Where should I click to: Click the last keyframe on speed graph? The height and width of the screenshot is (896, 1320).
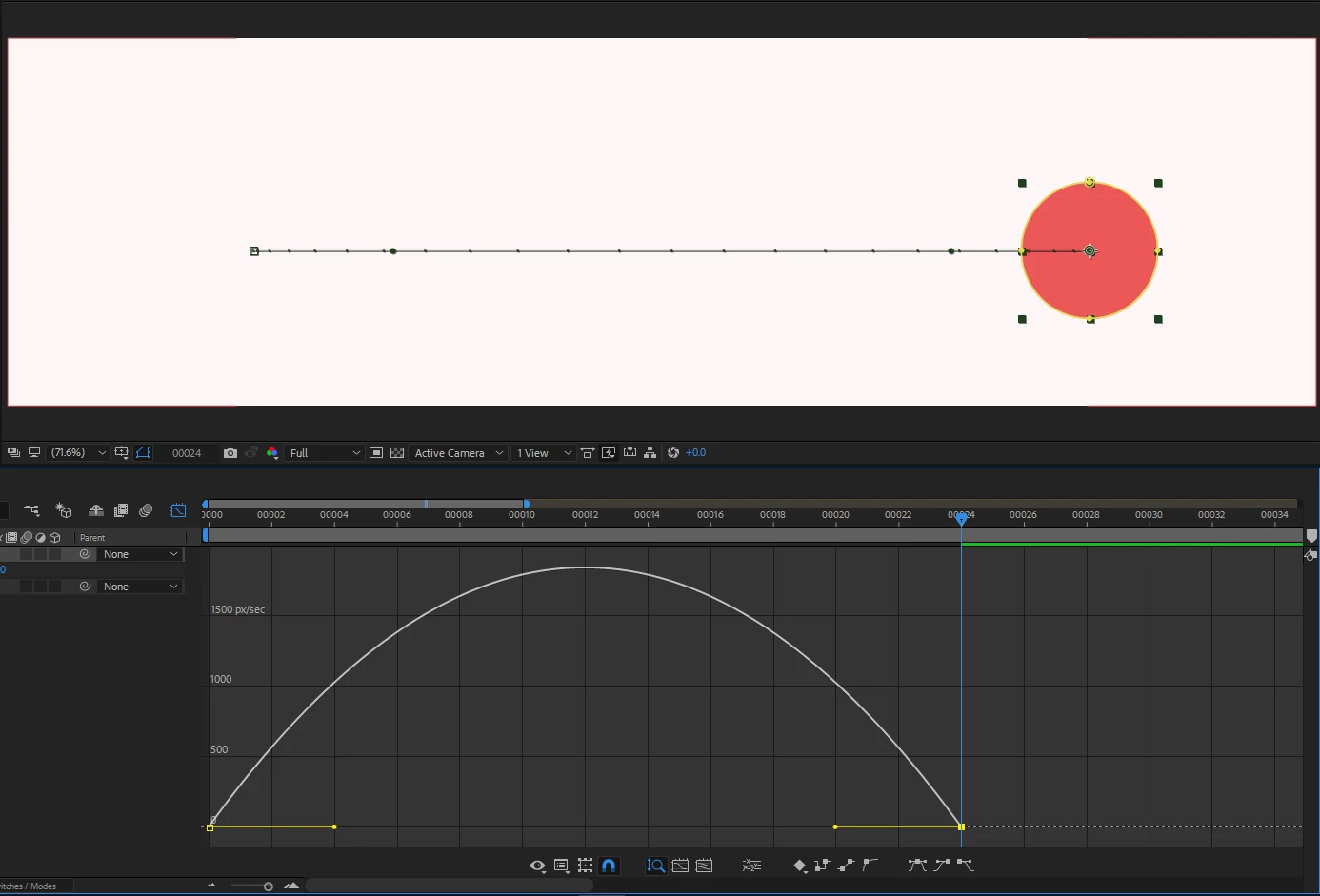962,826
